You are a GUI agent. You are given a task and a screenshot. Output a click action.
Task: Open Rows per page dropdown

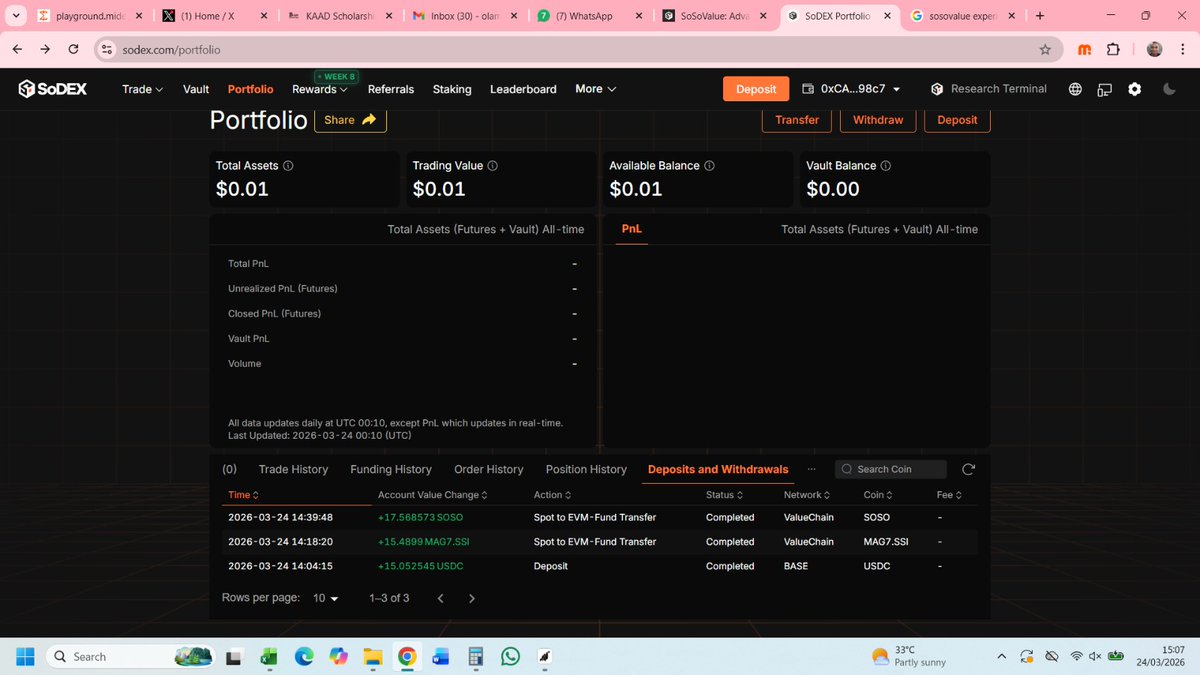click(x=326, y=598)
